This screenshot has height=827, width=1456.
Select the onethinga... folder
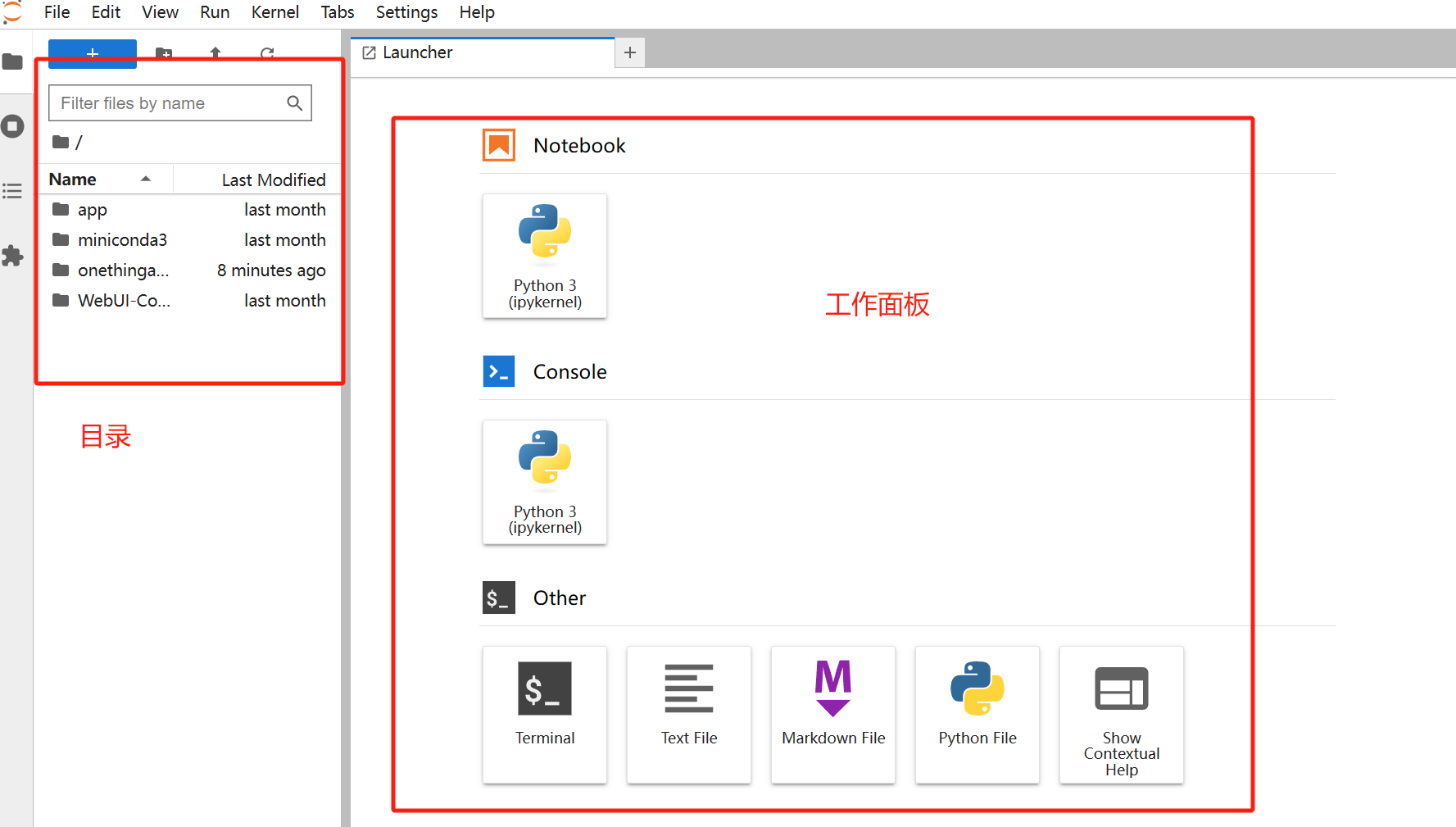point(189,270)
